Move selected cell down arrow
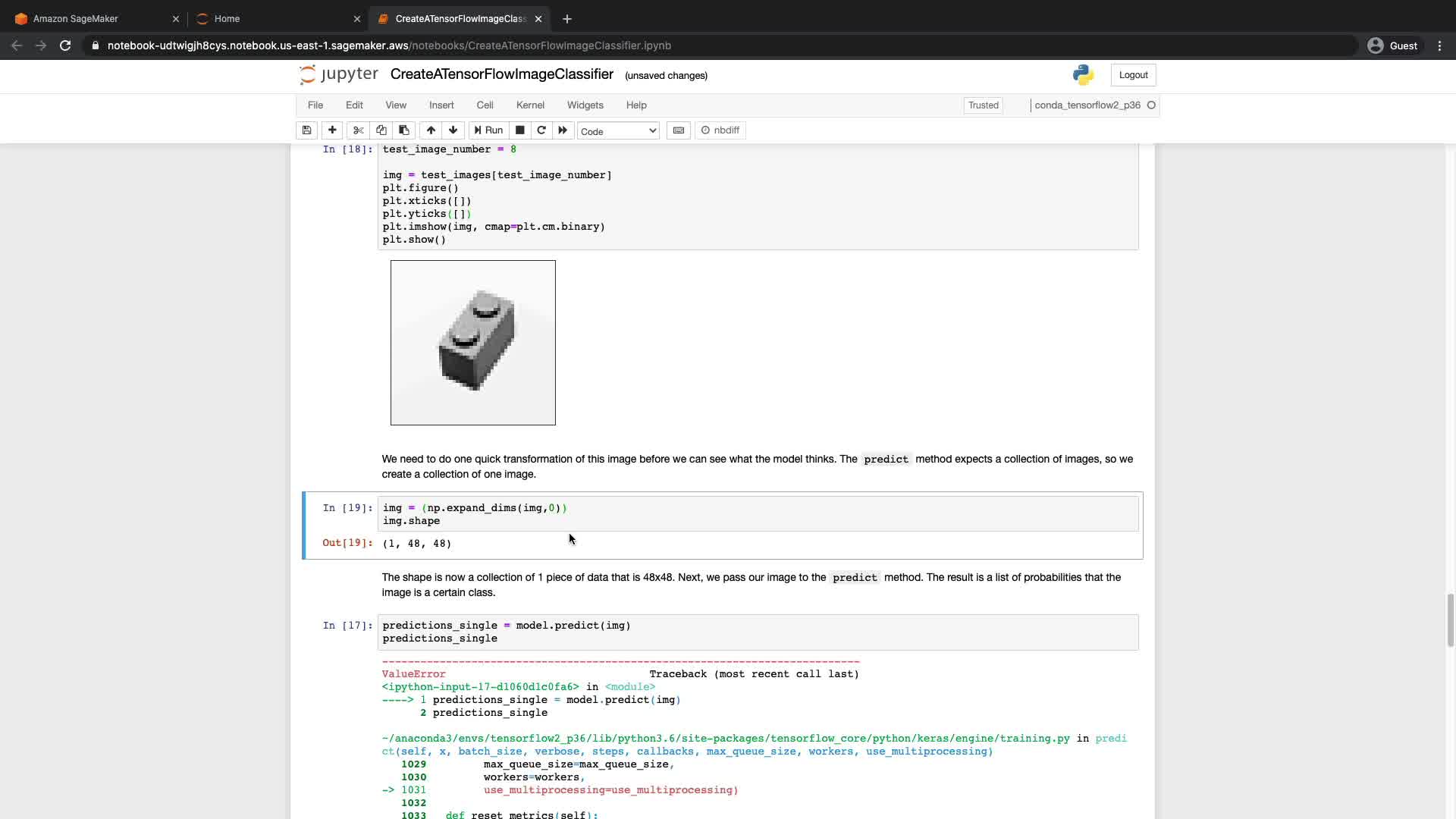The width and height of the screenshot is (1456, 819). [453, 130]
